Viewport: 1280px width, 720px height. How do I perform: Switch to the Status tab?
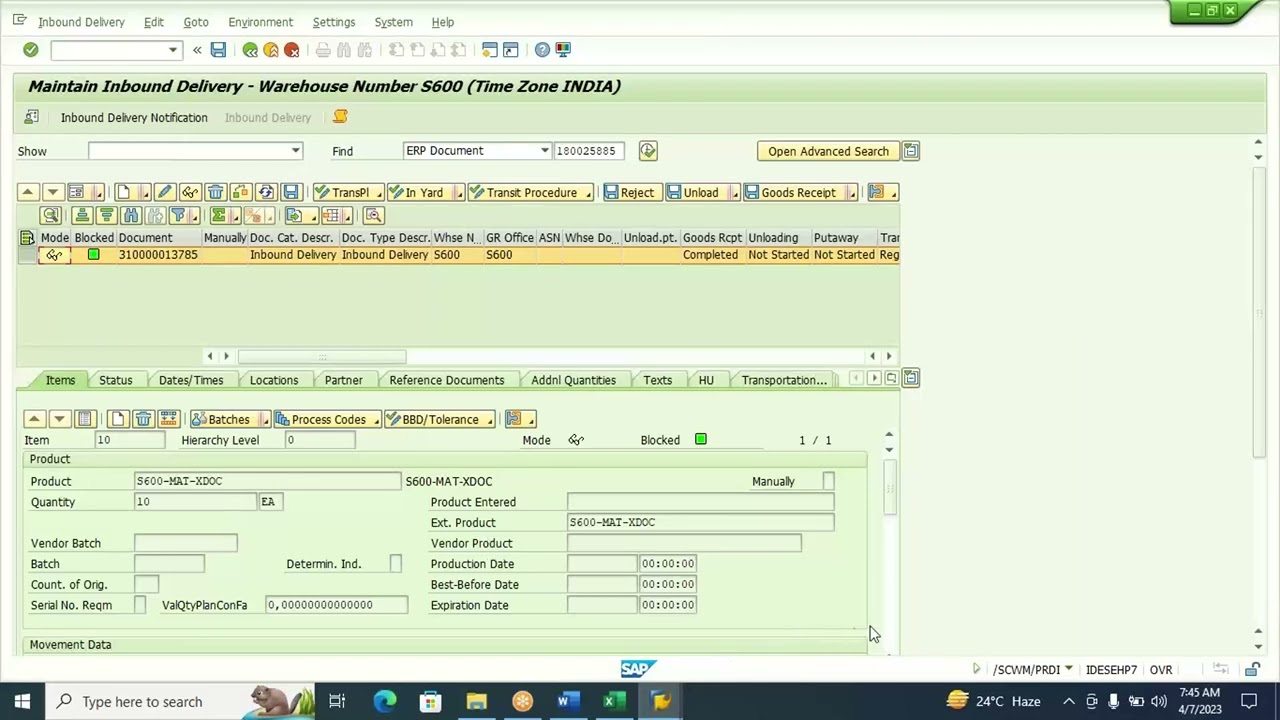point(116,380)
